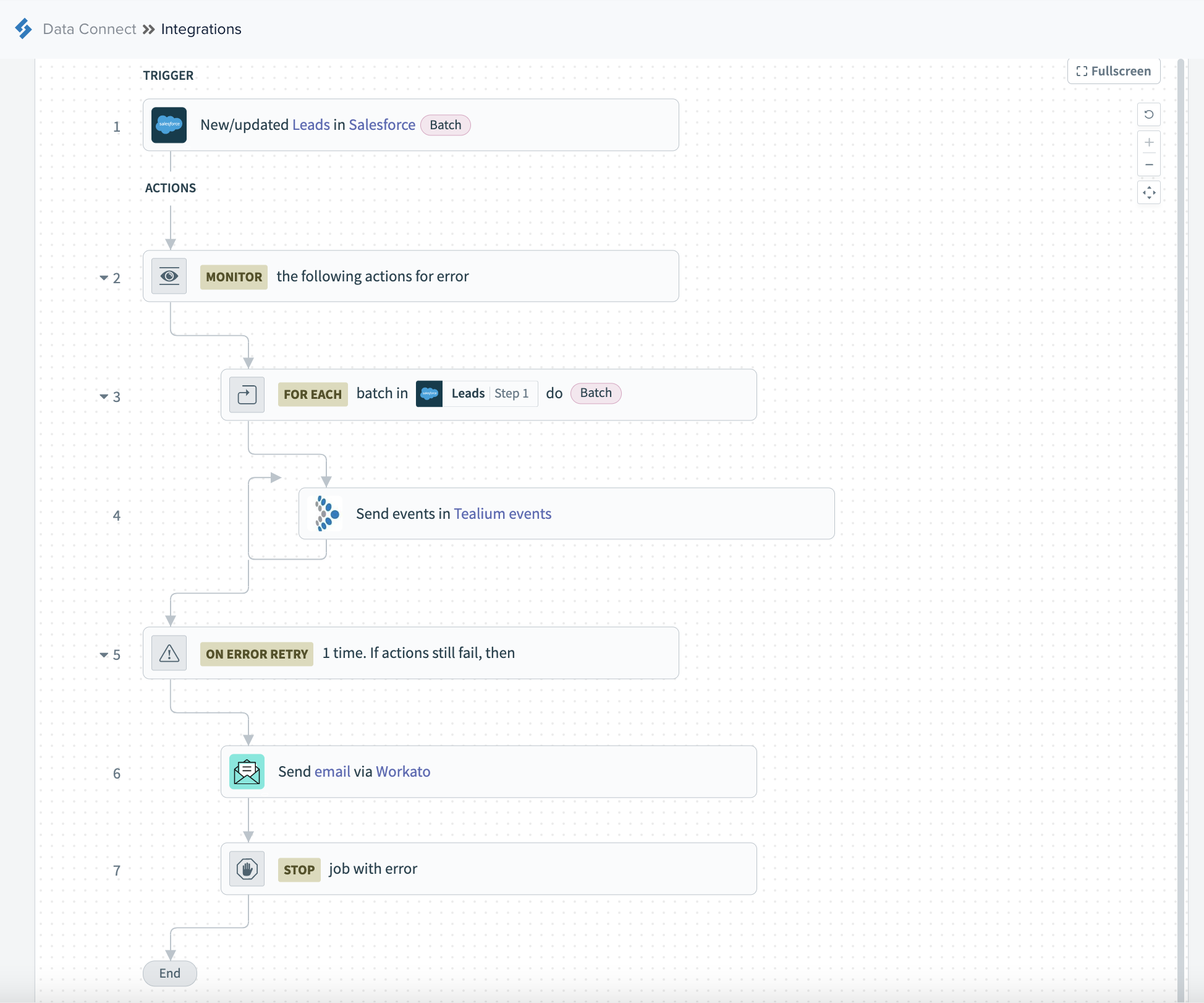This screenshot has width=1204, height=1003.
Task: Open the Integrations breadcrumb item
Action: coord(201,29)
